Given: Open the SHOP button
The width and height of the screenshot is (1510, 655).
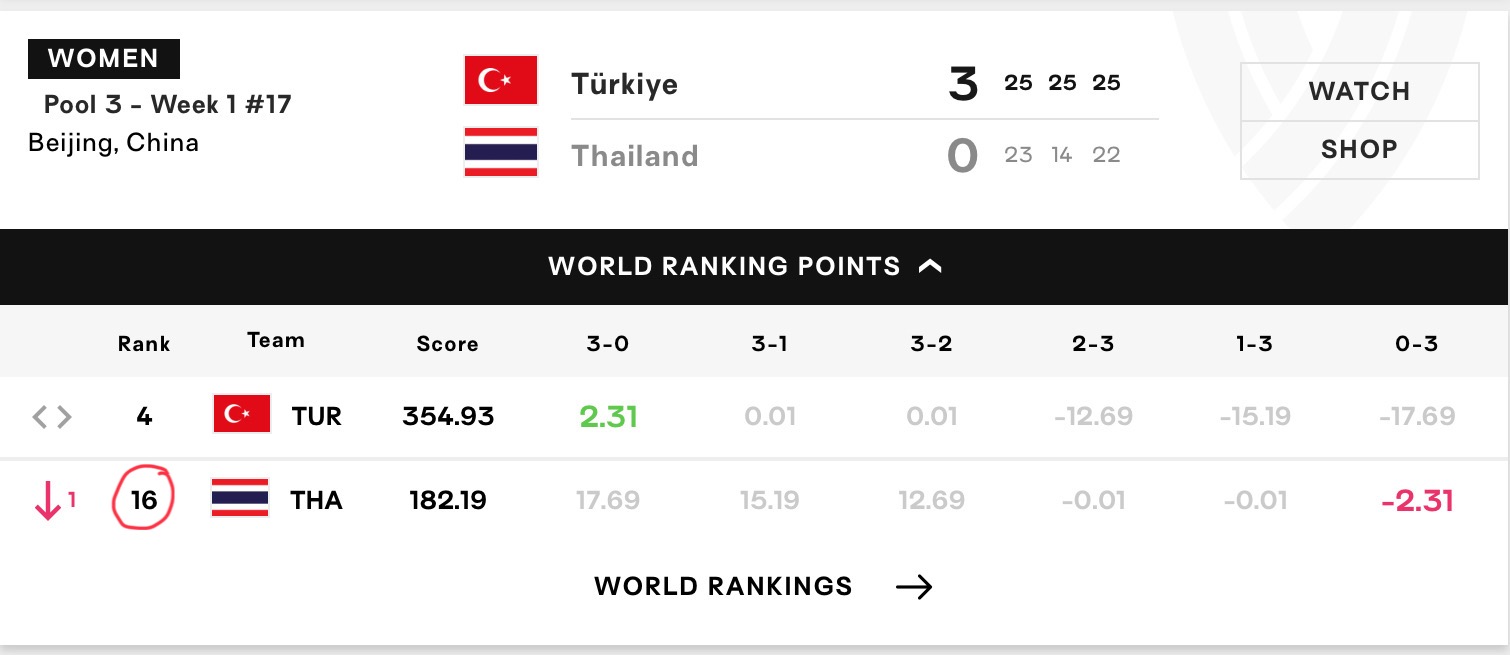Looking at the screenshot, I should pos(1360,150).
